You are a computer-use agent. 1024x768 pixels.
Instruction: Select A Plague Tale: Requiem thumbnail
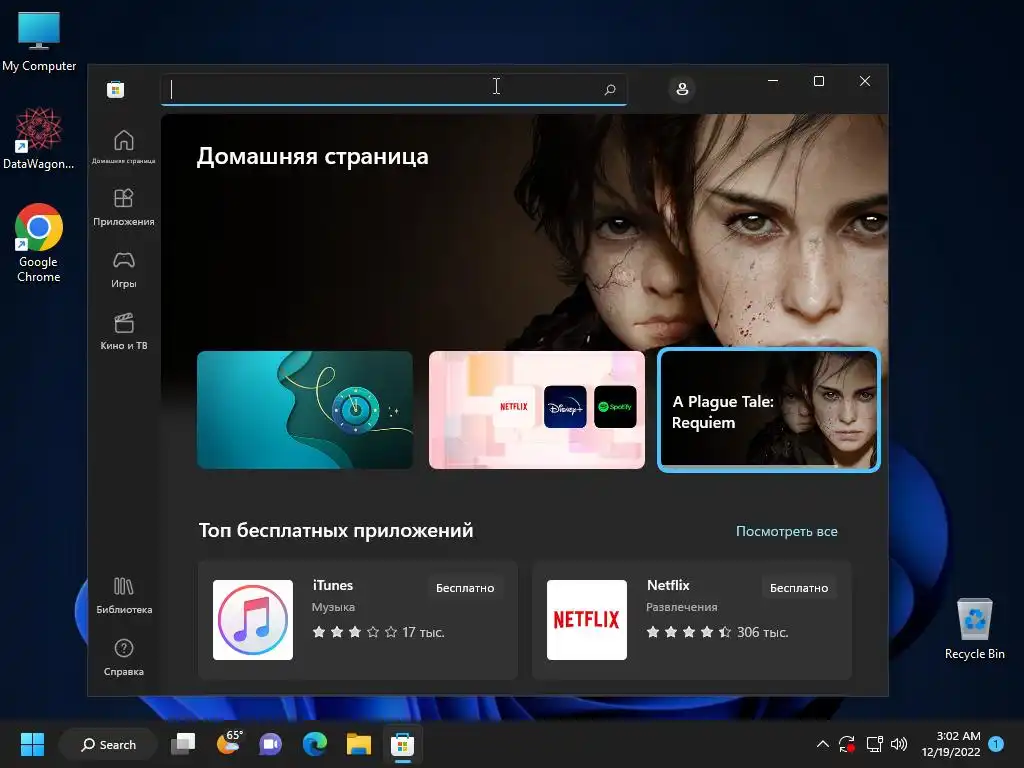(769, 409)
